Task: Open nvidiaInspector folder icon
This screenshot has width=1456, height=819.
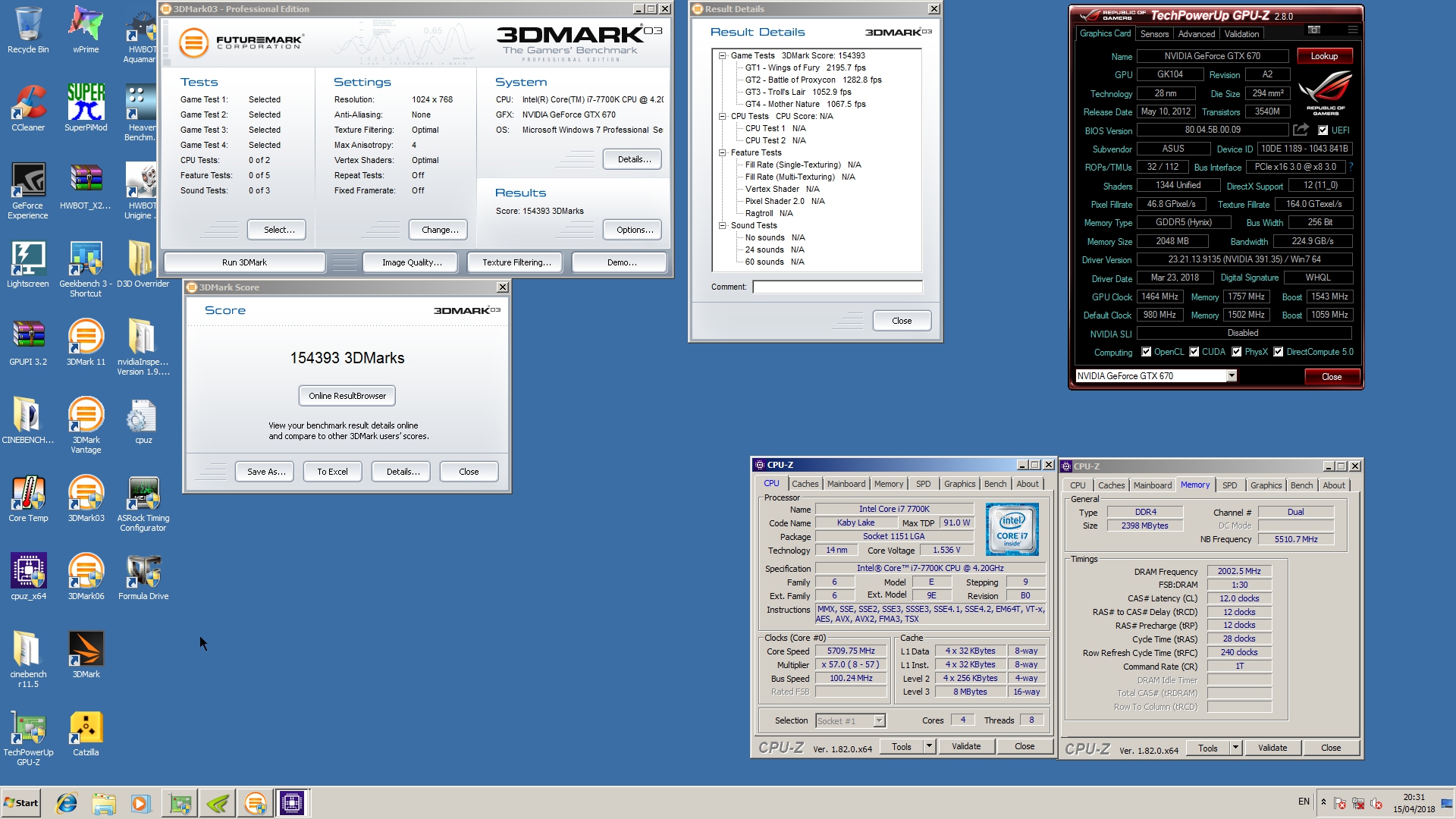Action: (143, 347)
